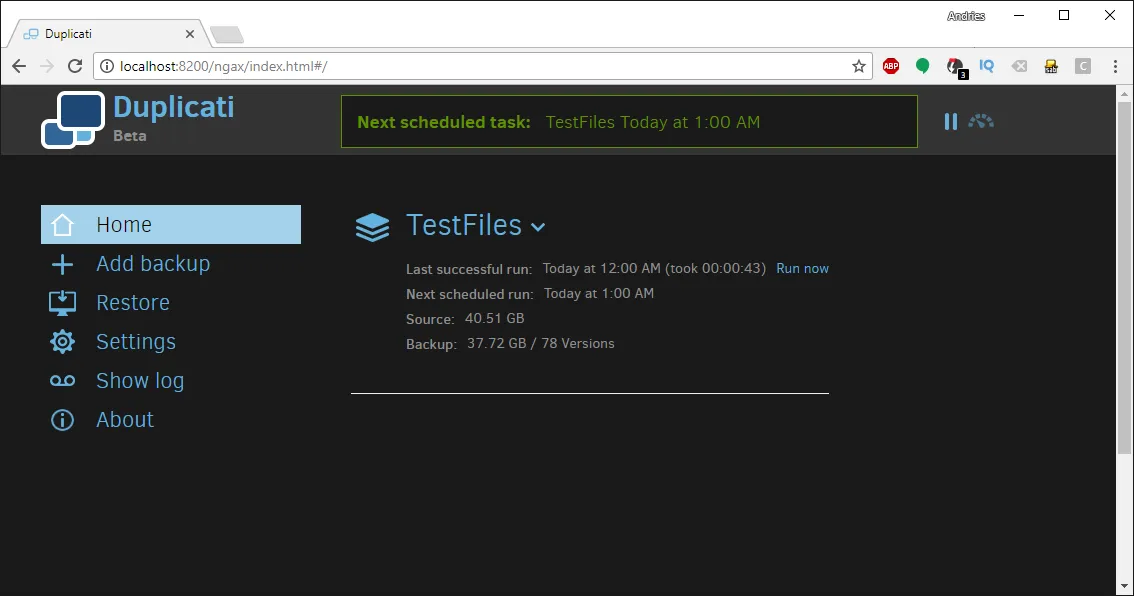Screen dimensions: 1134x596
Task: Open the extension icon with badge 3
Action: 957,68
